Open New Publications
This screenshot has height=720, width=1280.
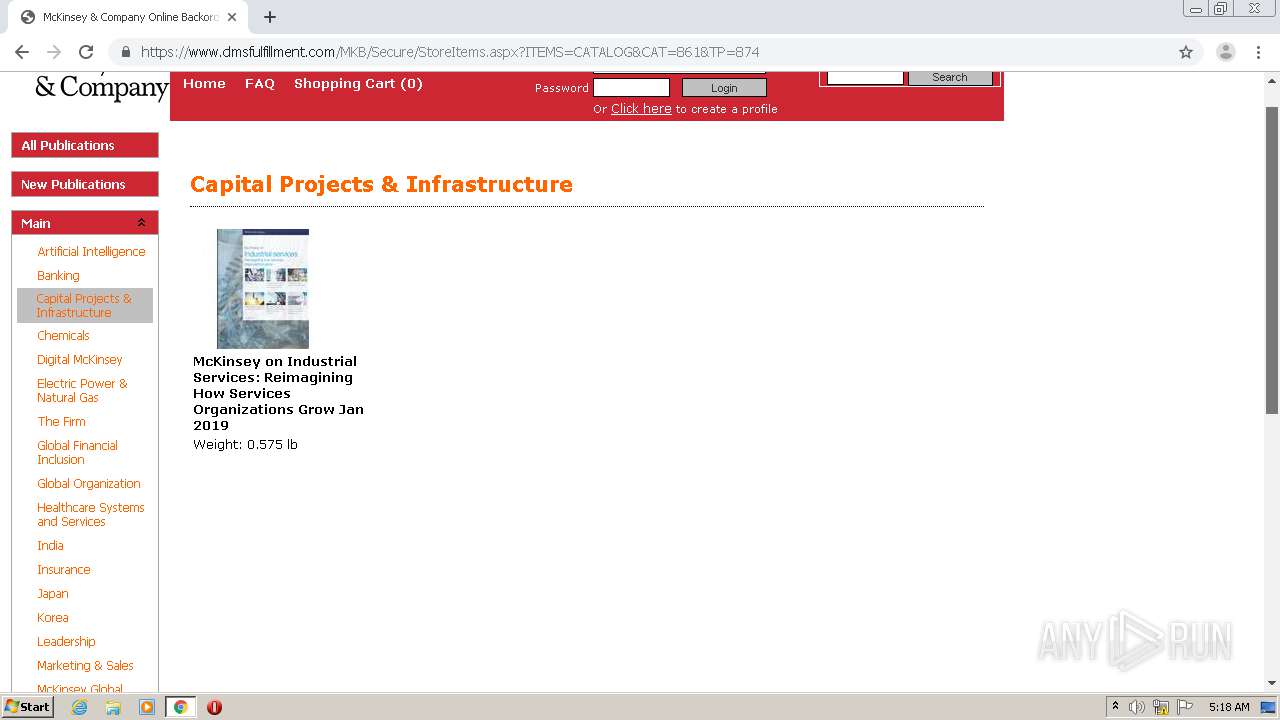click(85, 184)
